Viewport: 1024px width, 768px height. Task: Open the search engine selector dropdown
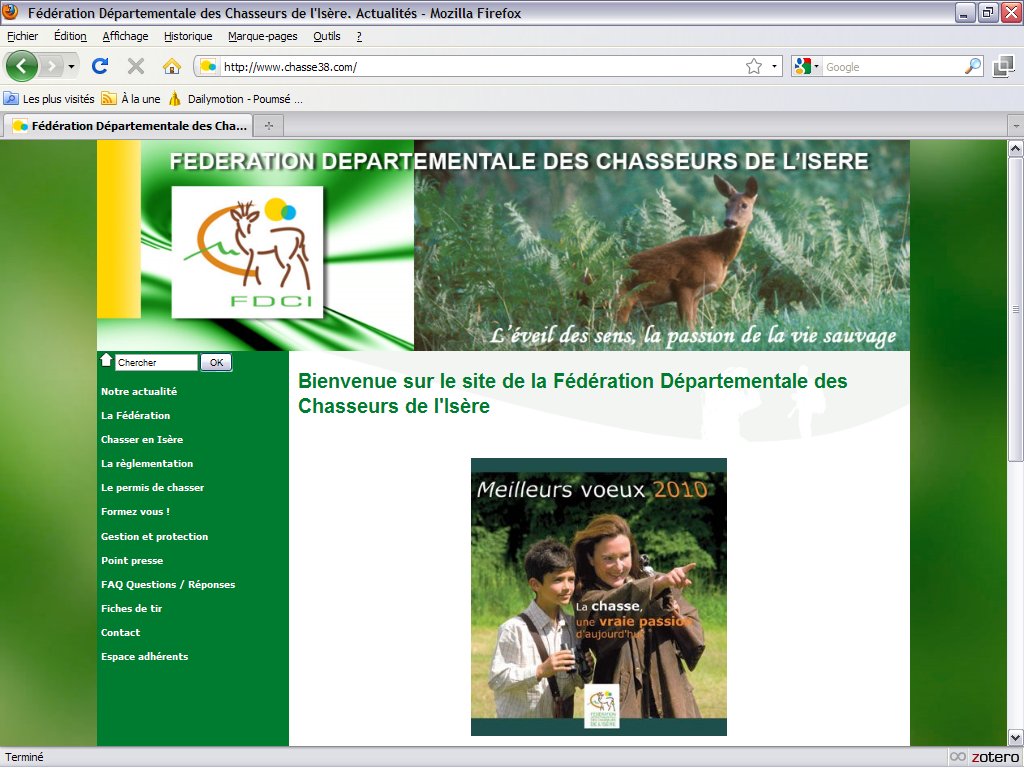click(x=806, y=67)
